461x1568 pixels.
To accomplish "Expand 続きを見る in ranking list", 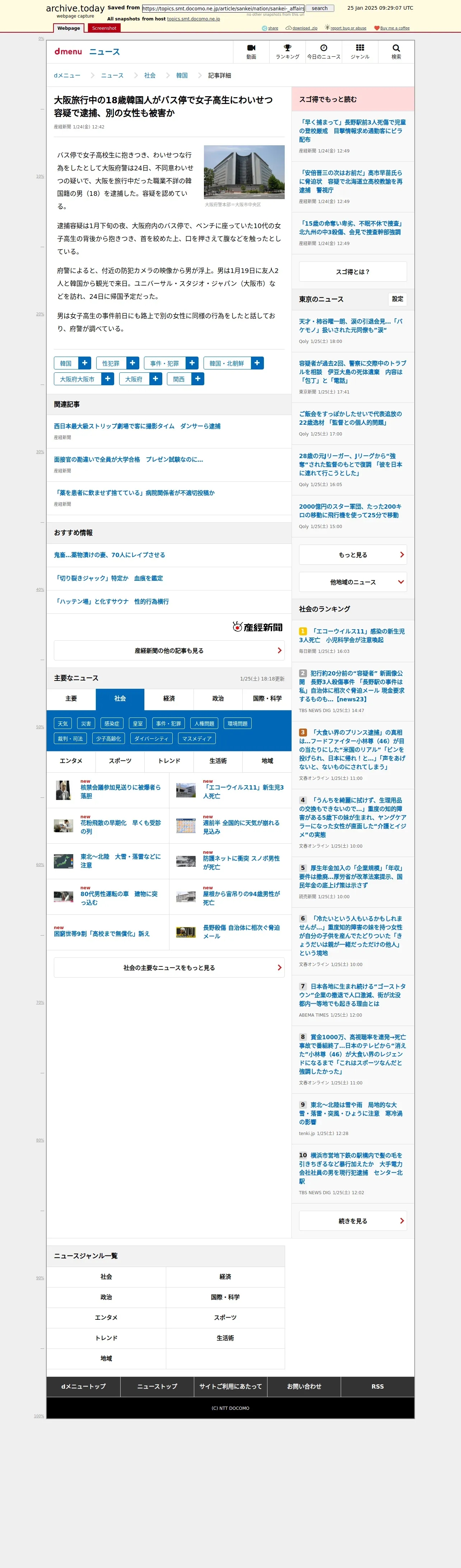I will pos(353,1220).
